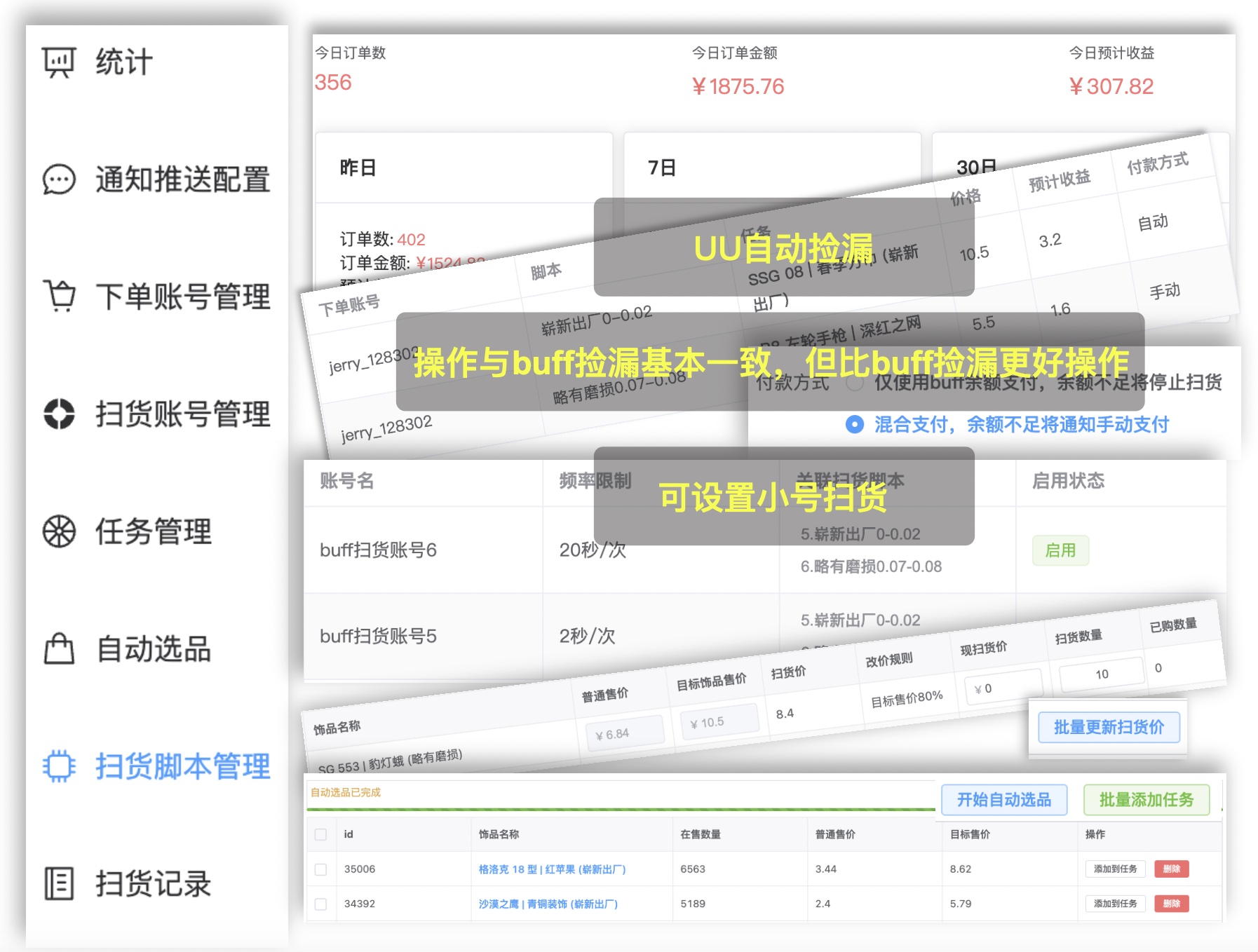This screenshot has height=952, width=1258.
Task: Open link 沙漠之鹰 | 青铜装饰
Action: click(548, 904)
